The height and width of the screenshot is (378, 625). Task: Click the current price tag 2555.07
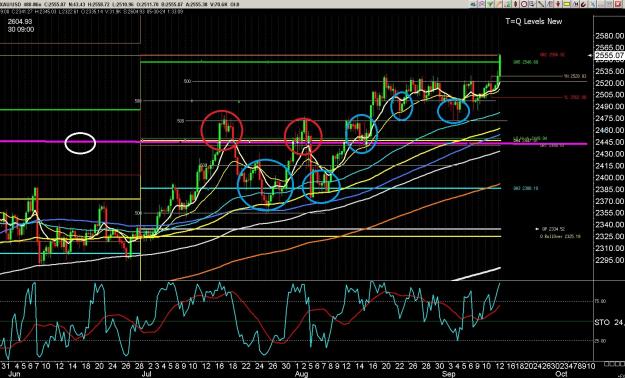609,55
